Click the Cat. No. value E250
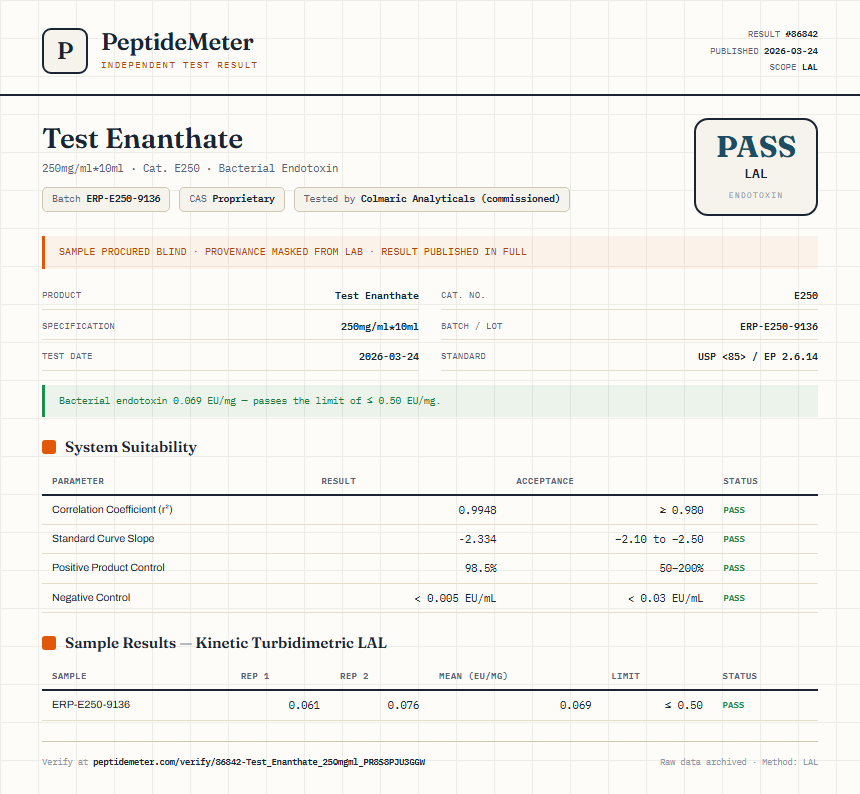Screen dimensions: 860x794 coord(806,296)
